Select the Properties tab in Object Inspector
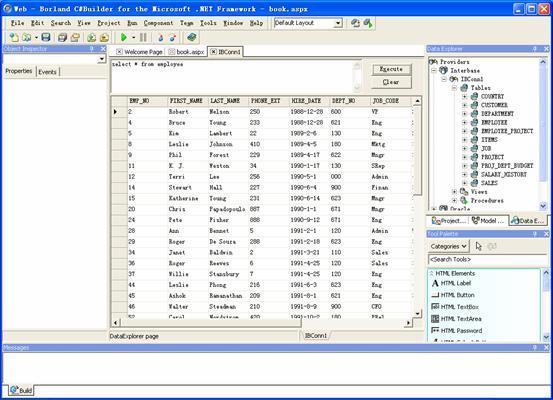 coord(19,71)
